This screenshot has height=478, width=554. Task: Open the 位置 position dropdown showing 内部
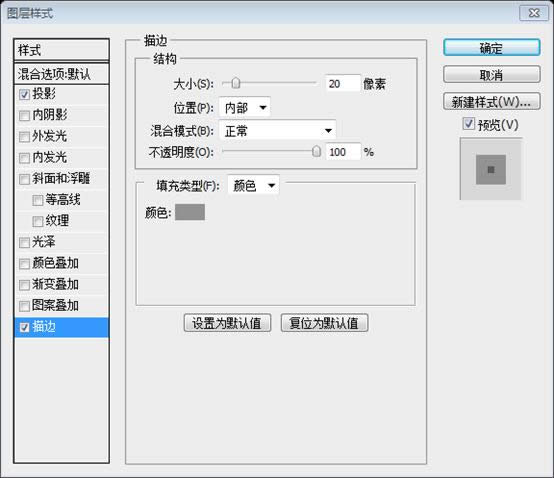click(x=245, y=107)
